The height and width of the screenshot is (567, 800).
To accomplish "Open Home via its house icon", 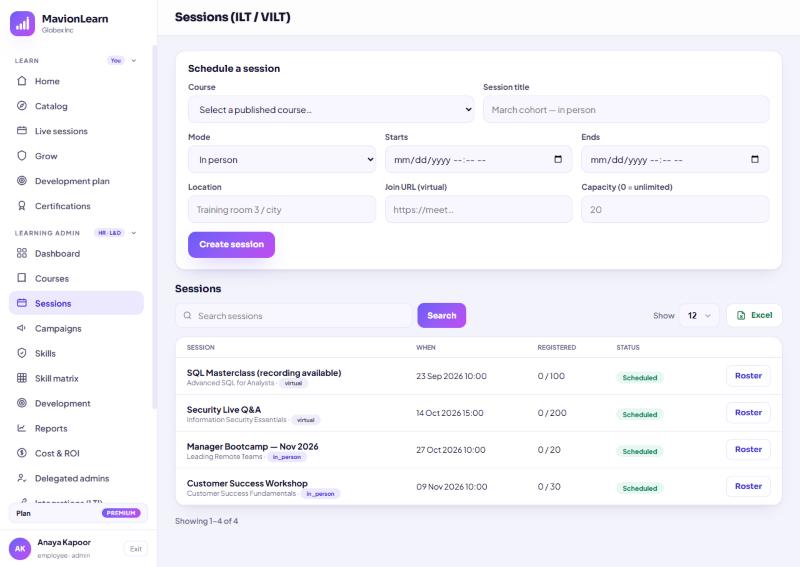I will point(22,81).
